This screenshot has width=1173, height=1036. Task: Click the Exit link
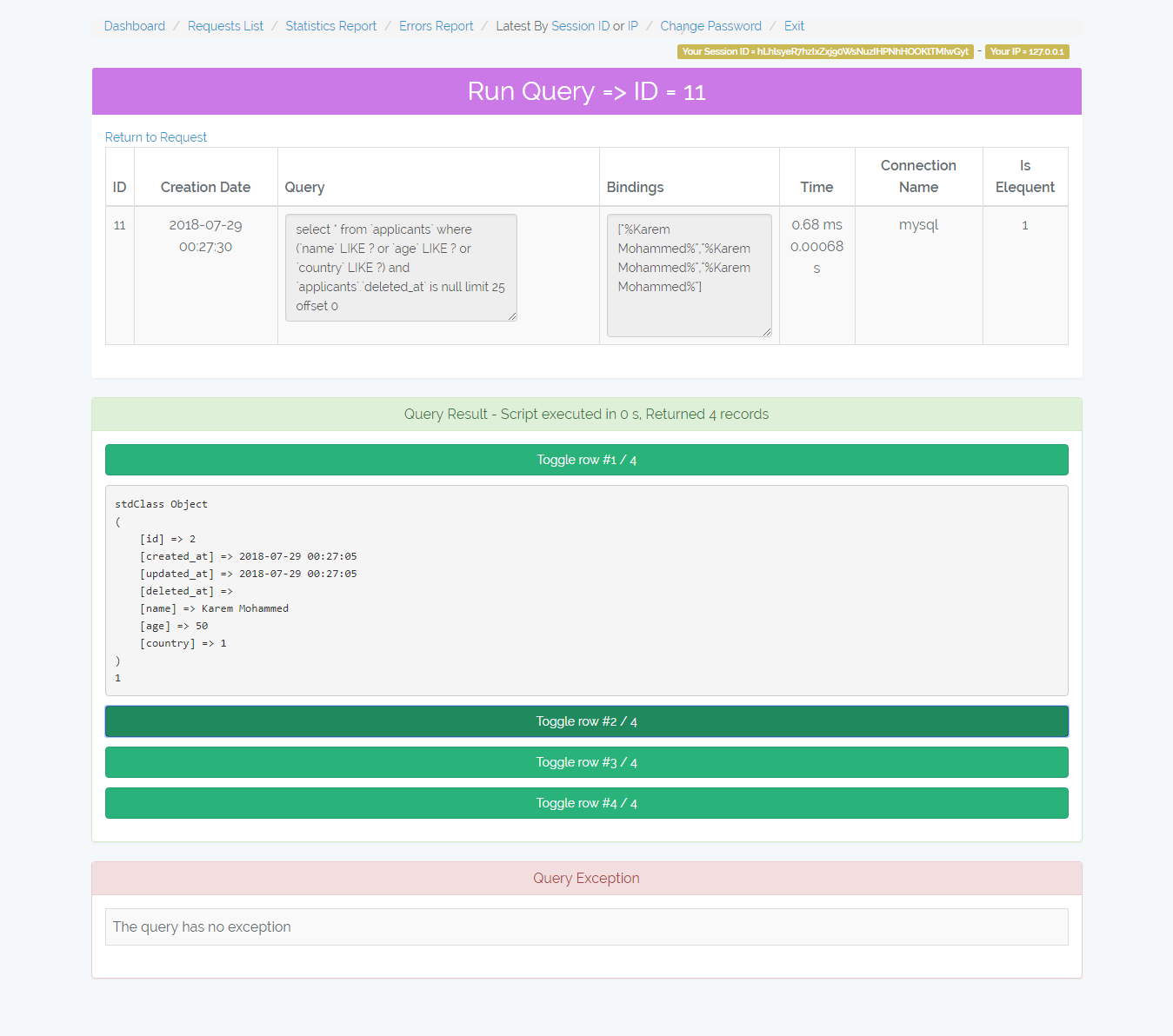coord(794,26)
